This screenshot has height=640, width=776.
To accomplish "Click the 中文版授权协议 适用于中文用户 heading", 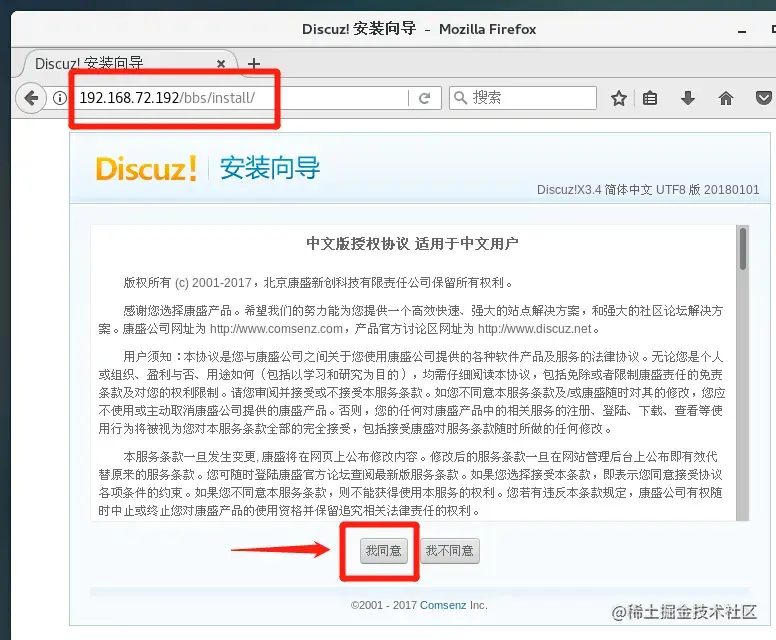I will click(x=412, y=244).
